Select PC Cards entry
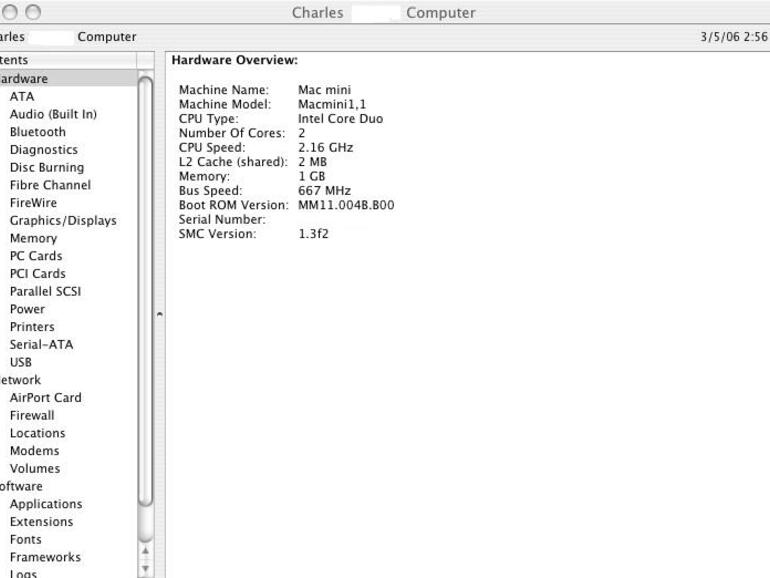 coord(36,256)
